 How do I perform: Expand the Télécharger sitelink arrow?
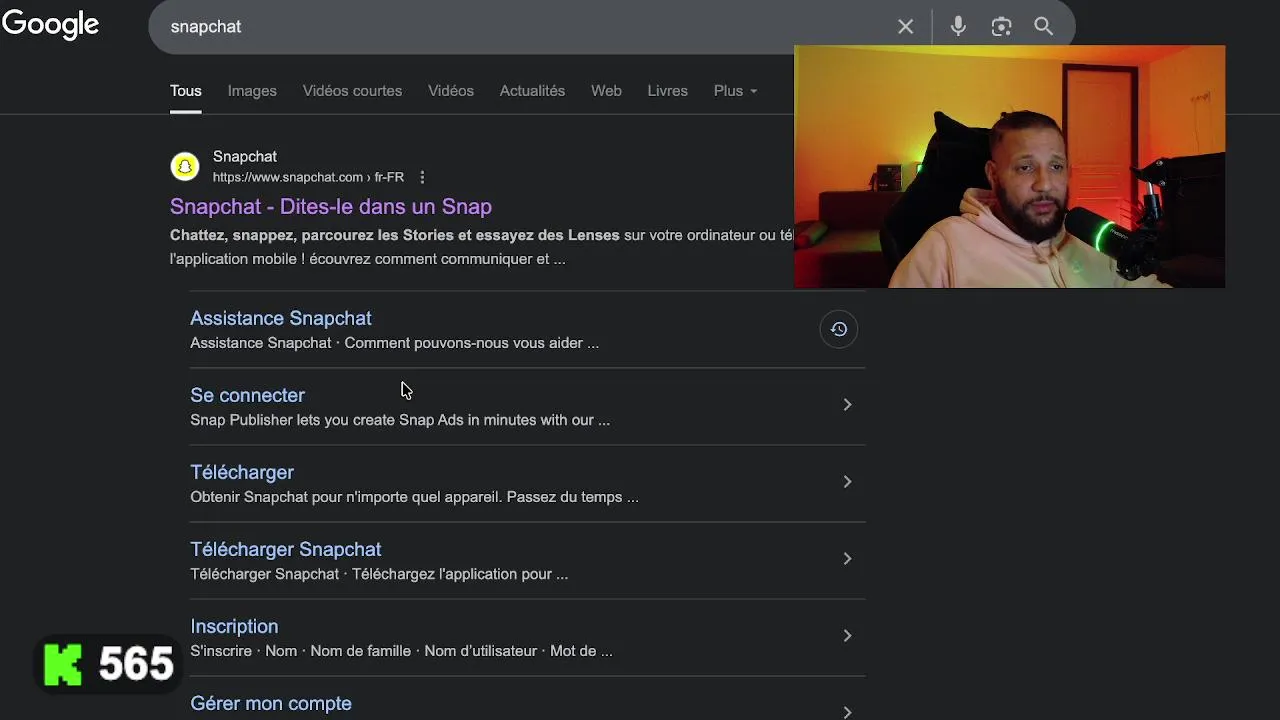[x=847, y=482]
